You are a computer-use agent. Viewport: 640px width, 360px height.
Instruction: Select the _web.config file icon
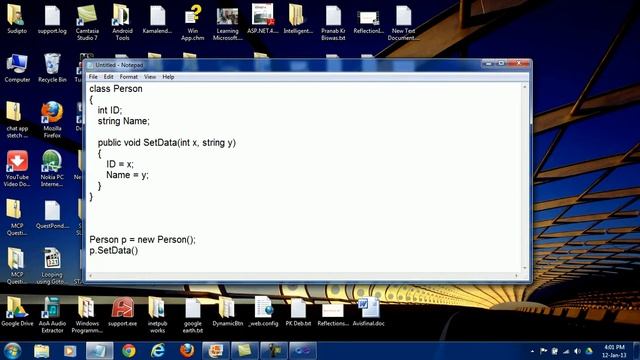[263, 311]
